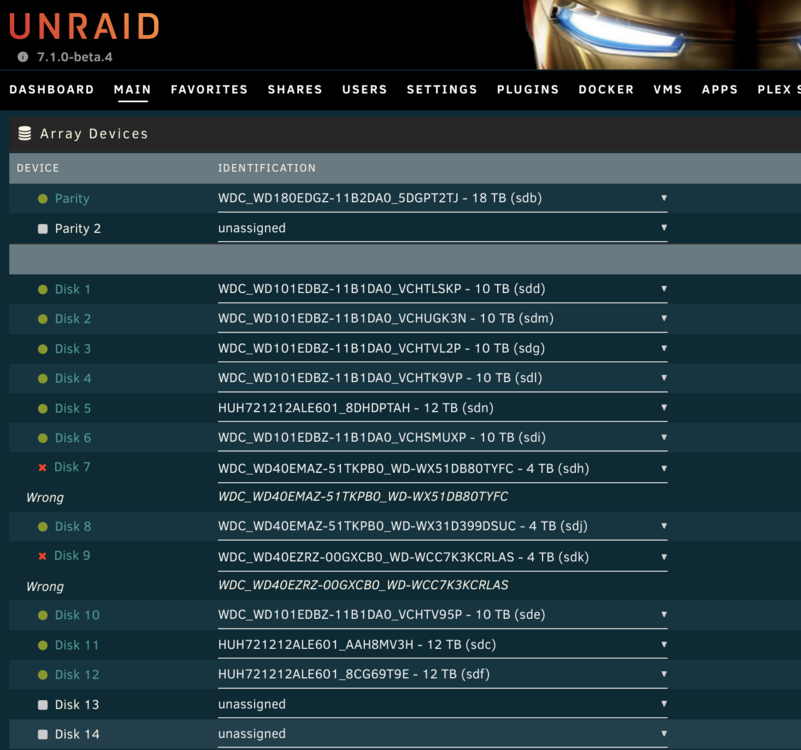Open the Disk 6 device dropdown
The image size is (801, 750).
(x=442, y=437)
